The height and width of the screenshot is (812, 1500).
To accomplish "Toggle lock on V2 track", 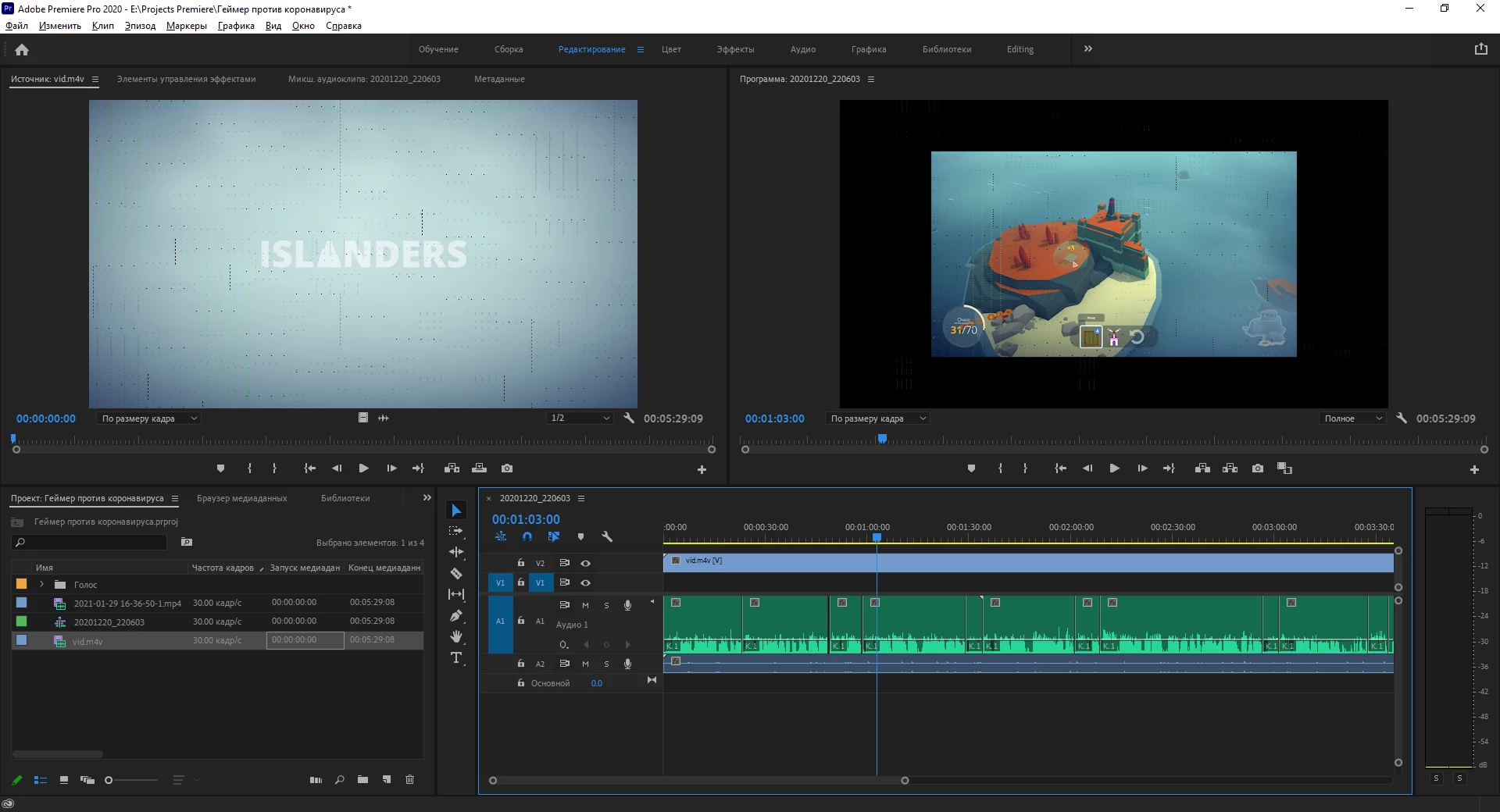I will 520,562.
